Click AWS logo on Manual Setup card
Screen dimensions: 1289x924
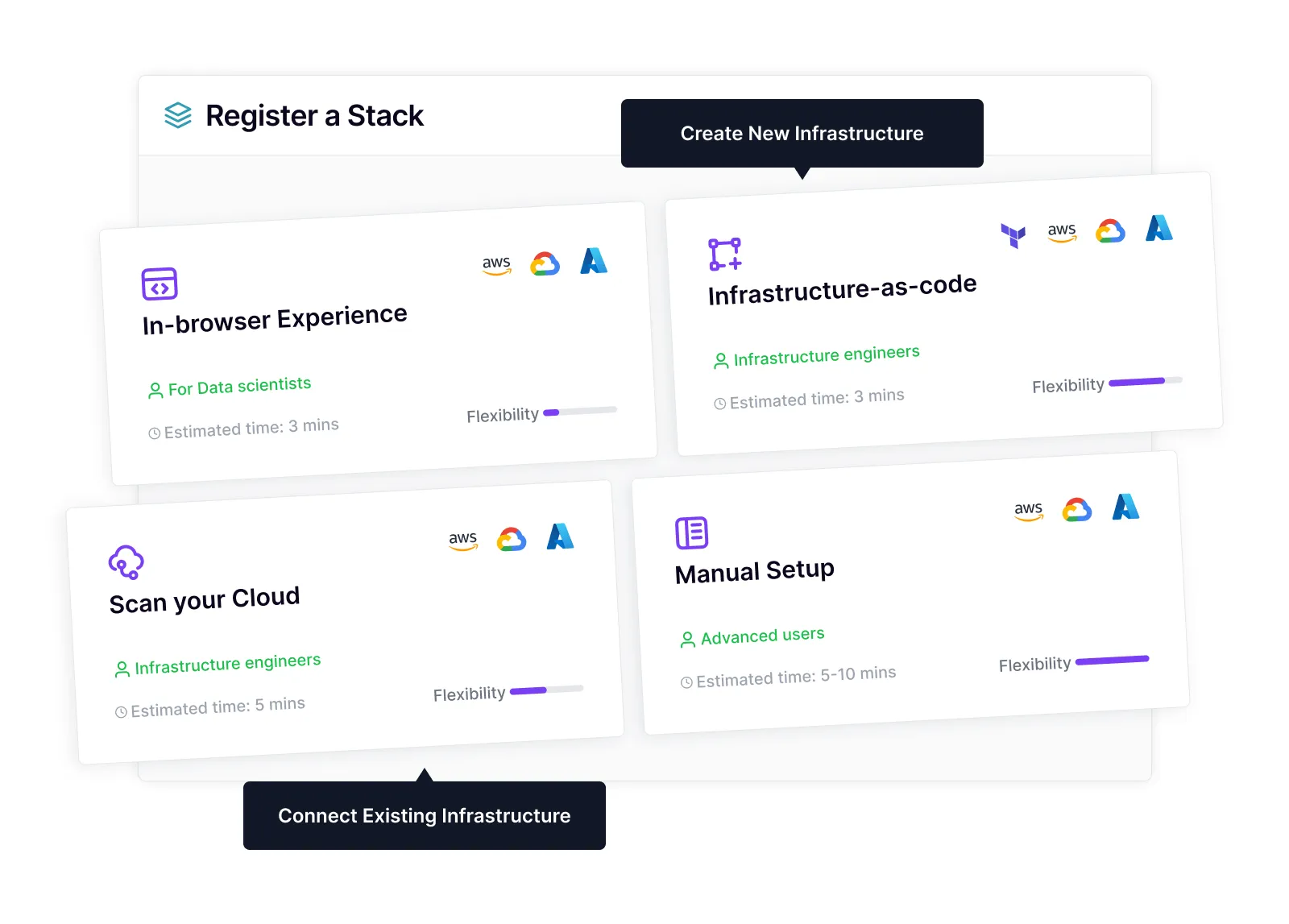[x=1029, y=511]
